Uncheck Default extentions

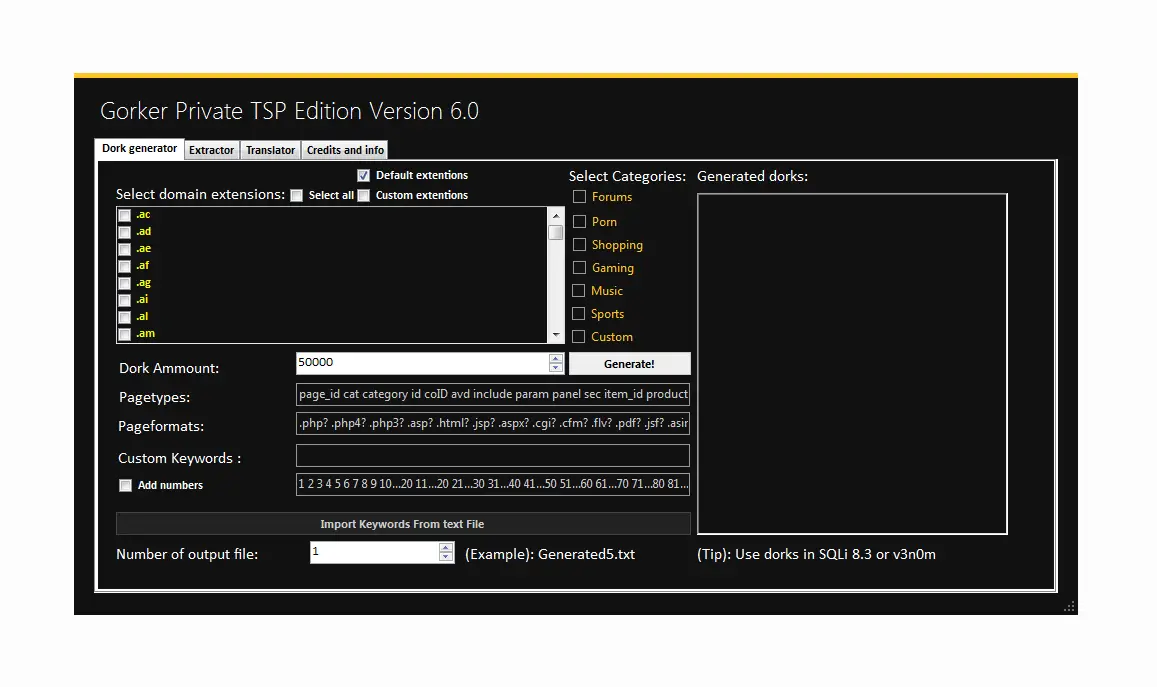[363, 175]
